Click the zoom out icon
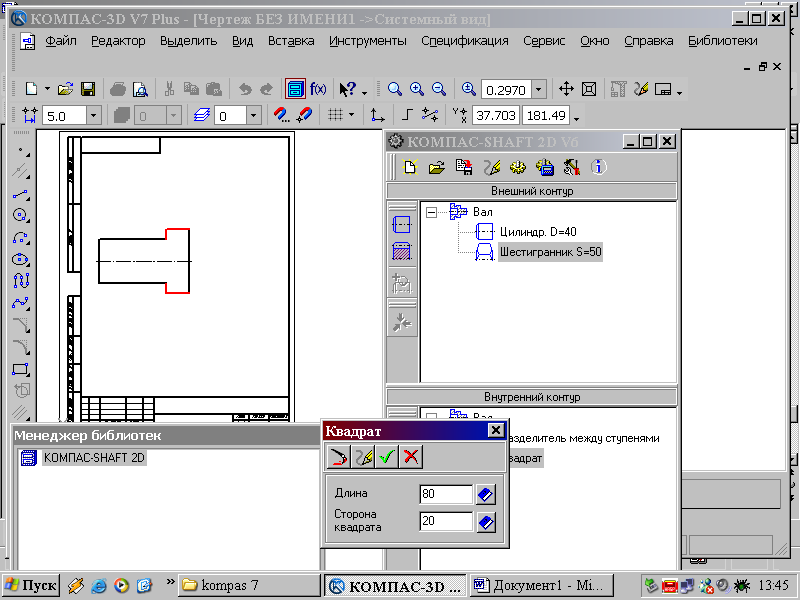The width and height of the screenshot is (800, 600). pyautogui.click(x=439, y=89)
